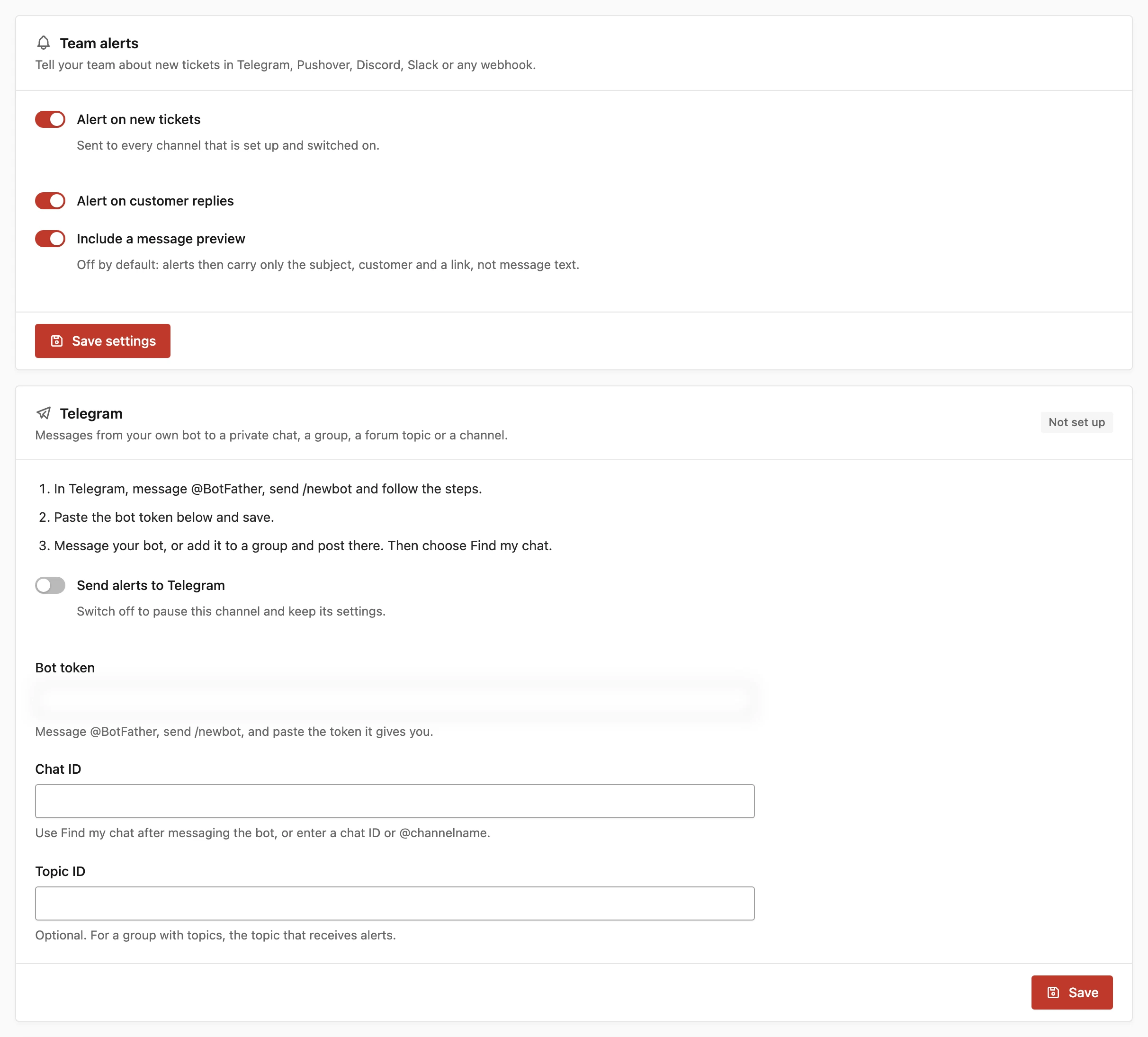The width and height of the screenshot is (1148, 1037).
Task: Click the Save button in Telegram card
Action: 1072,992
